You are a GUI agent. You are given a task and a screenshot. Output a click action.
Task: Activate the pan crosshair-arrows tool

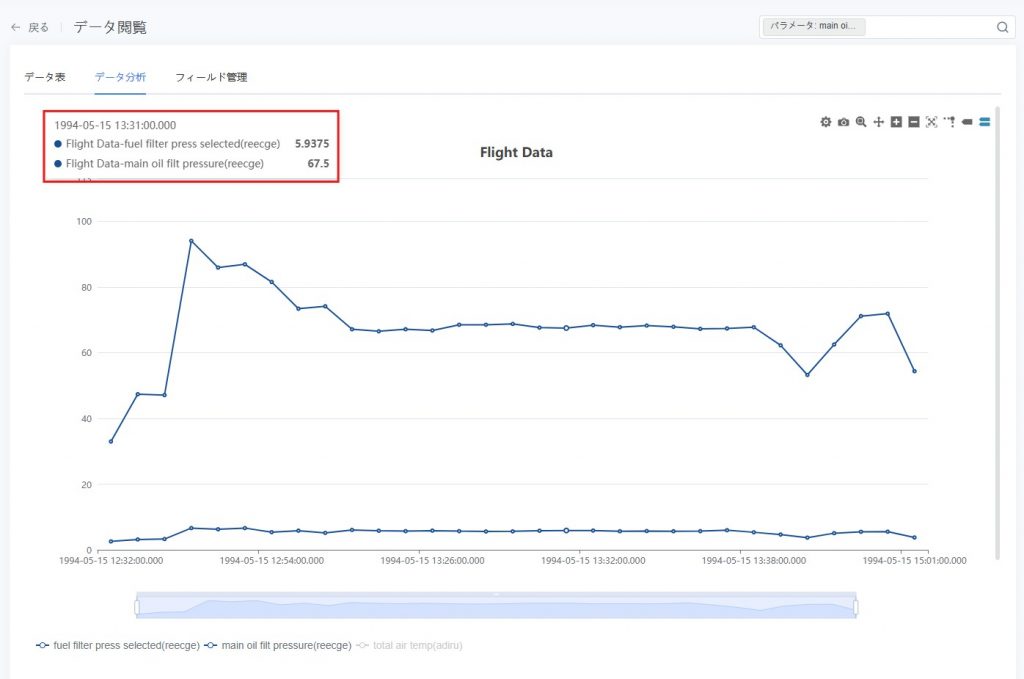point(878,122)
